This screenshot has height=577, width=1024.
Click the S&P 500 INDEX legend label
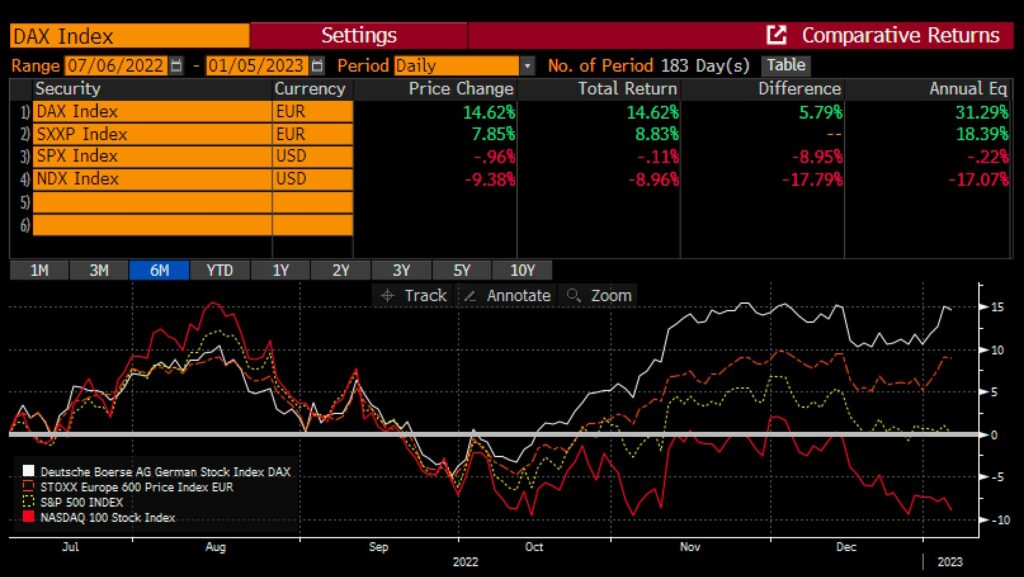pos(82,502)
